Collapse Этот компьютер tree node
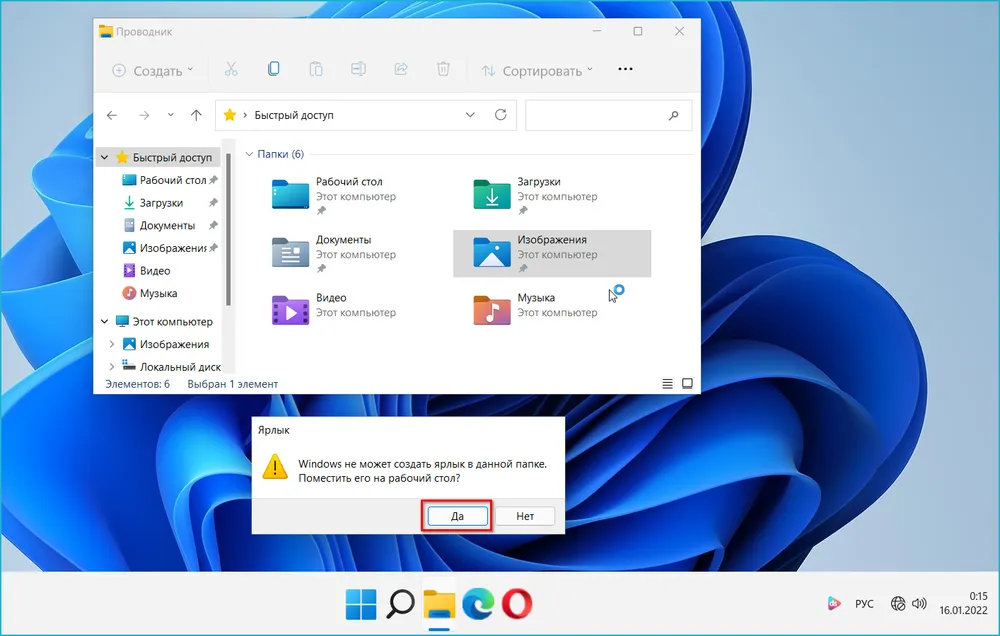The height and width of the screenshot is (636, 1000). tap(104, 321)
